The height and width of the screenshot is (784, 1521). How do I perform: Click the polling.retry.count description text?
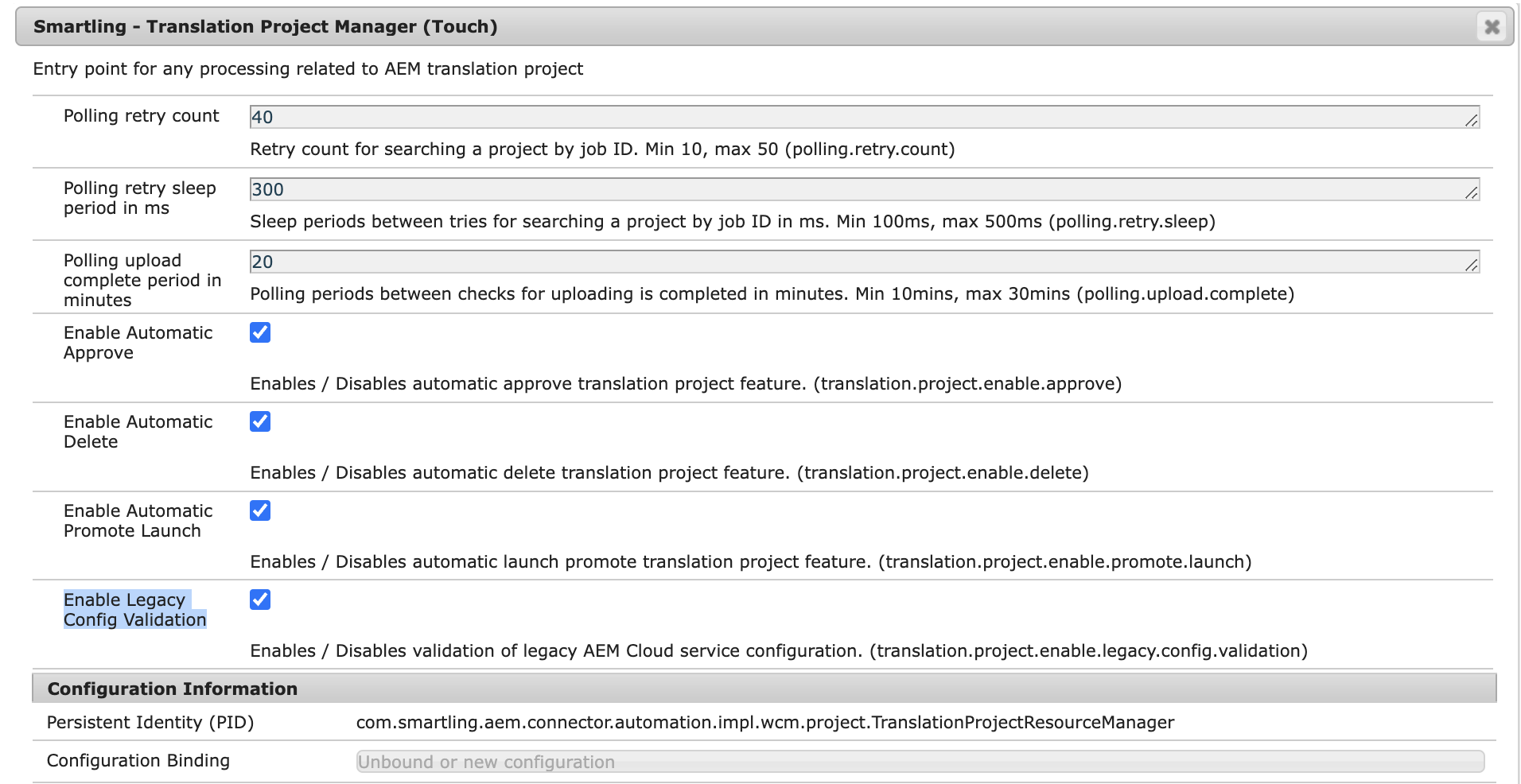pos(602,149)
